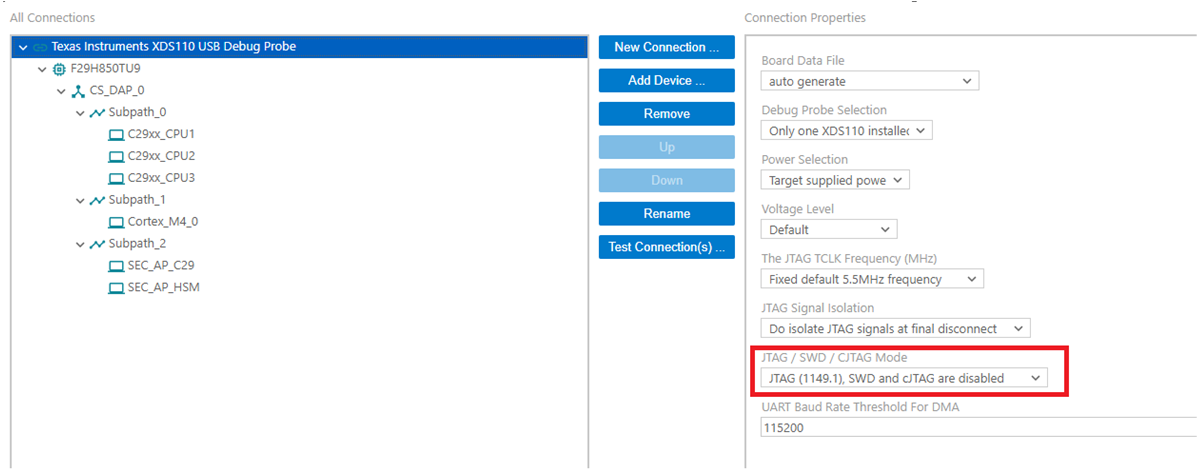1200x474 pixels.
Task: Collapse the Subpath_2 tree node
Action: (x=81, y=244)
